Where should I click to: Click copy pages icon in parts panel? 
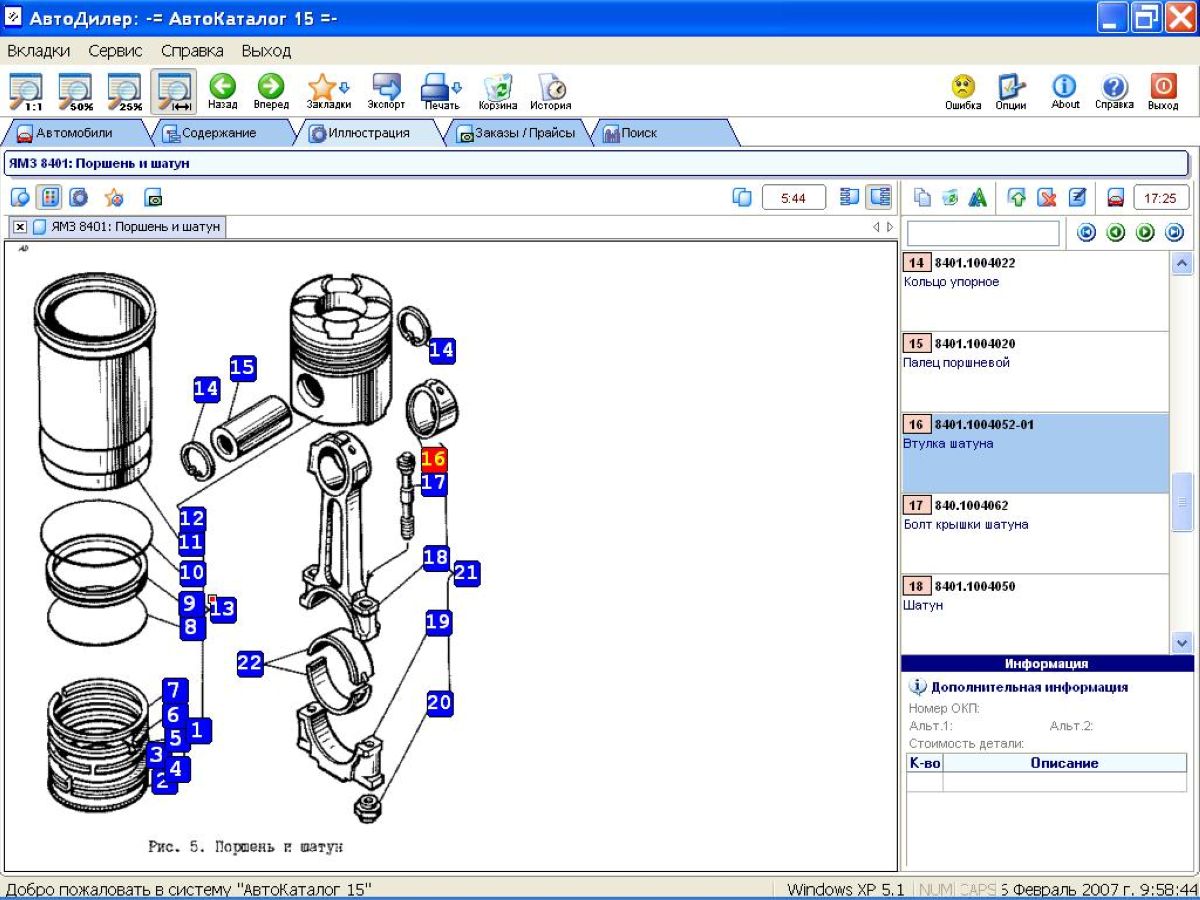(923, 197)
